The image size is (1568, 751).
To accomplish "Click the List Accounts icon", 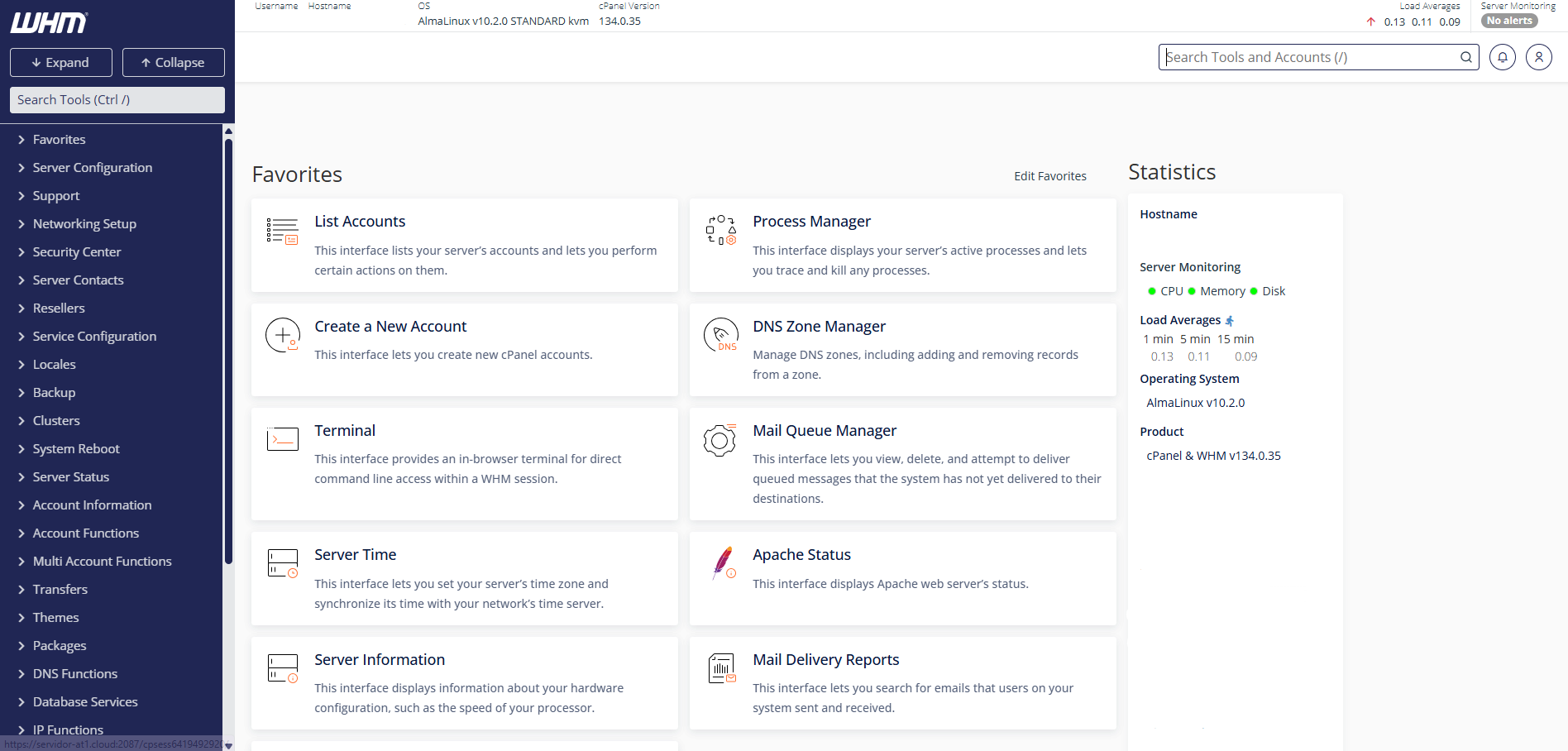I will [x=282, y=231].
